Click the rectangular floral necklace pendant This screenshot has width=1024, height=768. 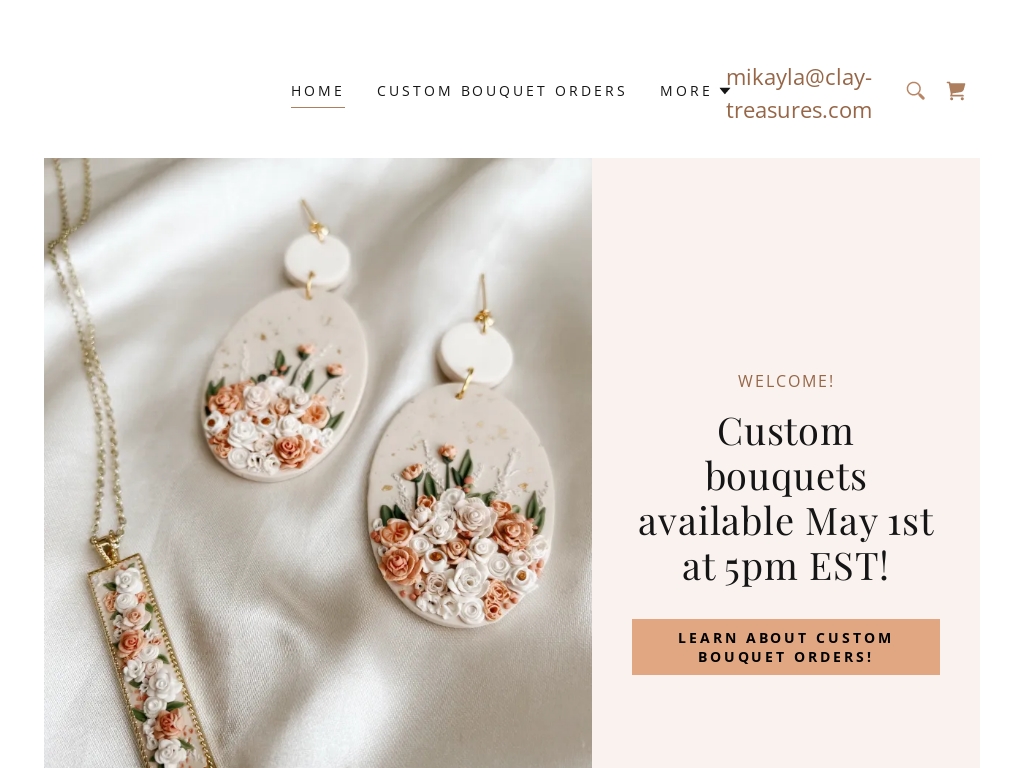[149, 660]
